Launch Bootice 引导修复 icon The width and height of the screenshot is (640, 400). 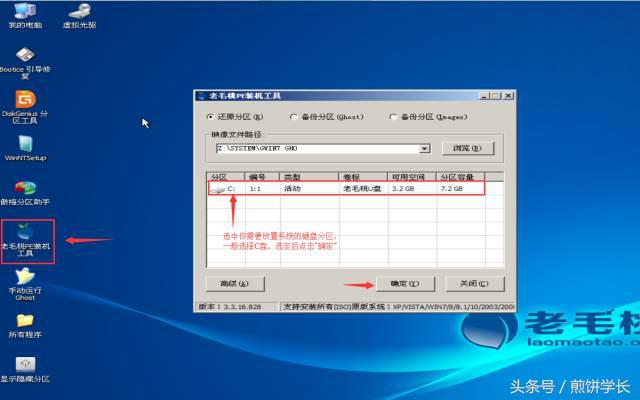click(x=25, y=62)
